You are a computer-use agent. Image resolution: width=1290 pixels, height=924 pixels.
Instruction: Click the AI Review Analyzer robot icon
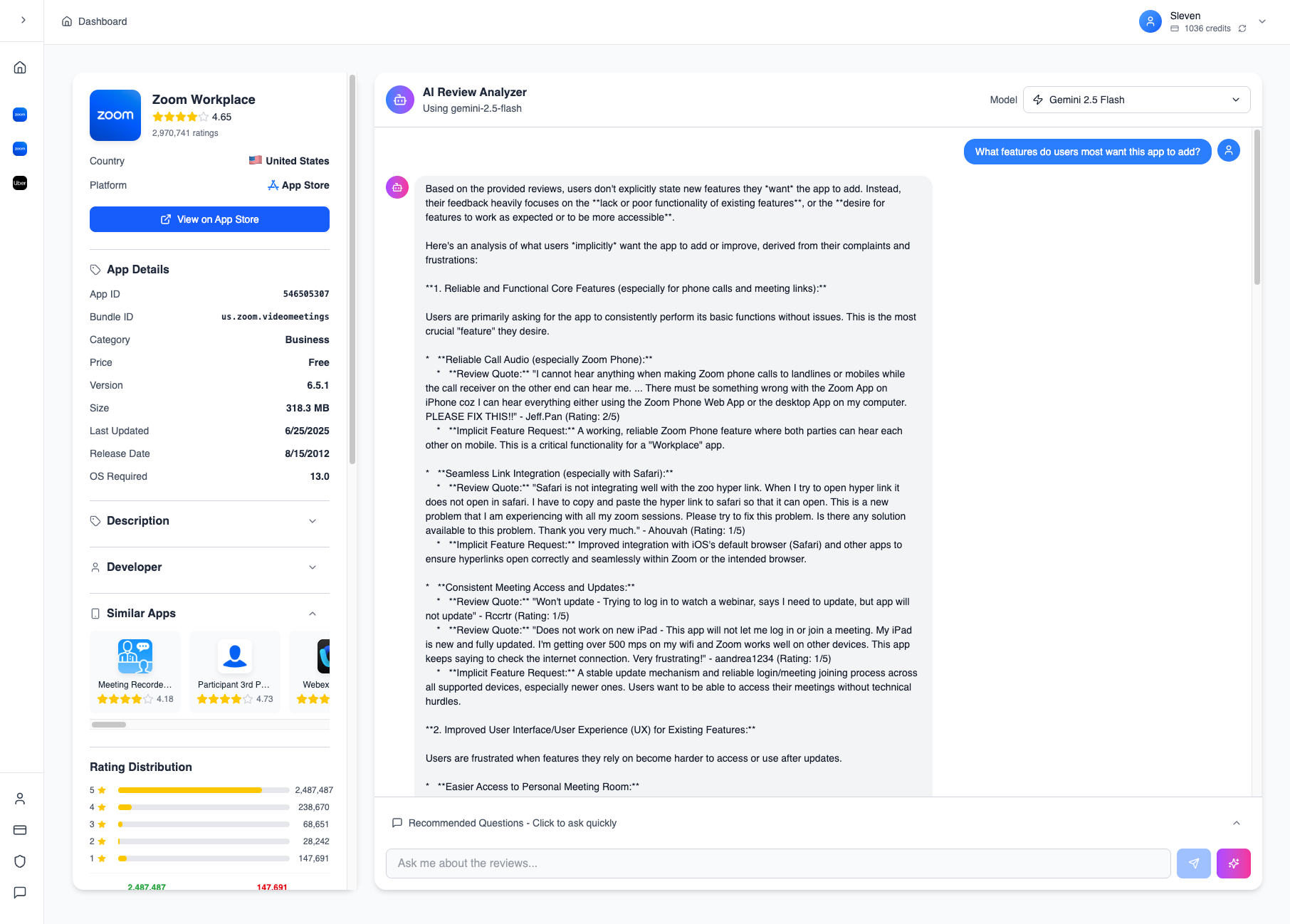coord(400,100)
